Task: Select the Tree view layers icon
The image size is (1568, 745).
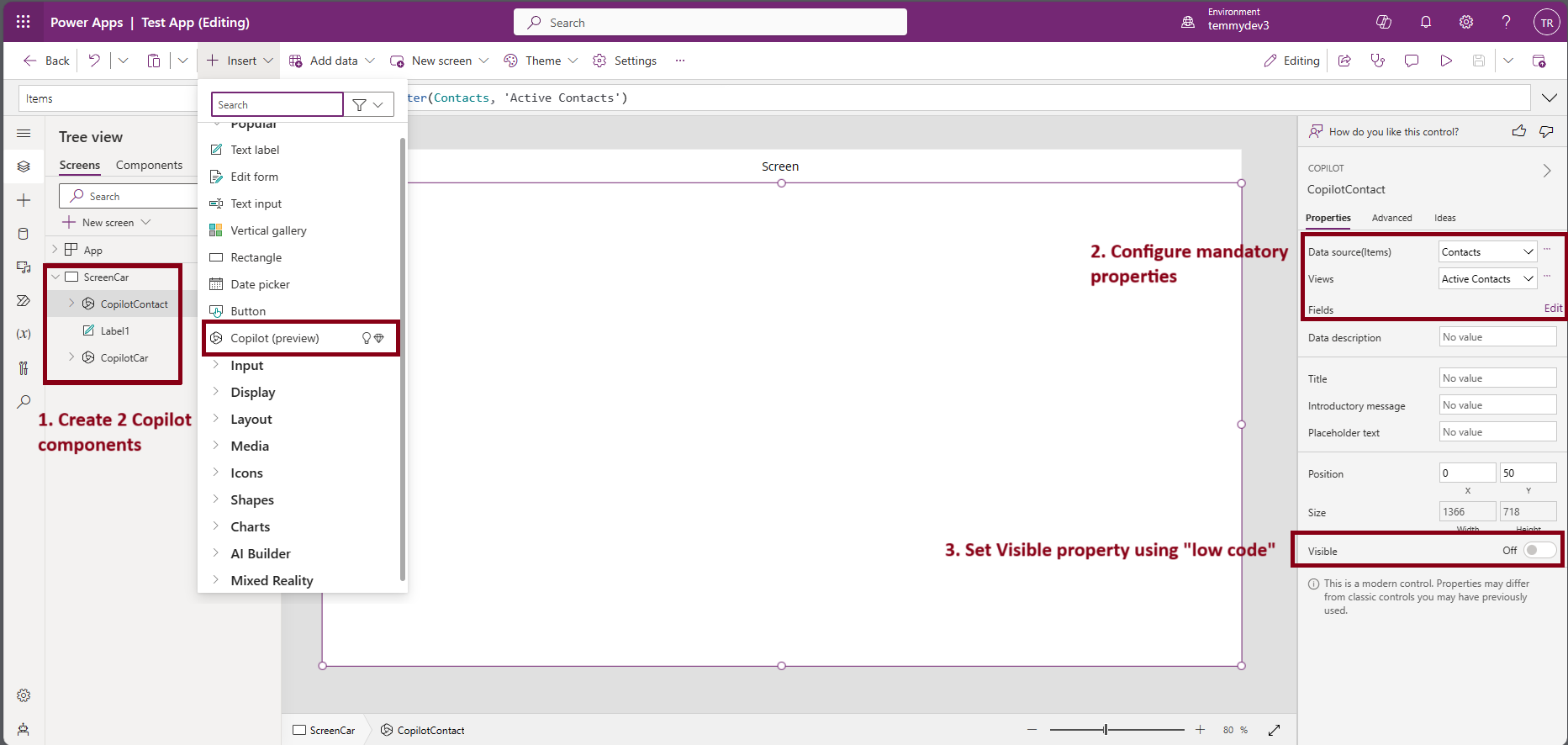Action: pos(24,166)
